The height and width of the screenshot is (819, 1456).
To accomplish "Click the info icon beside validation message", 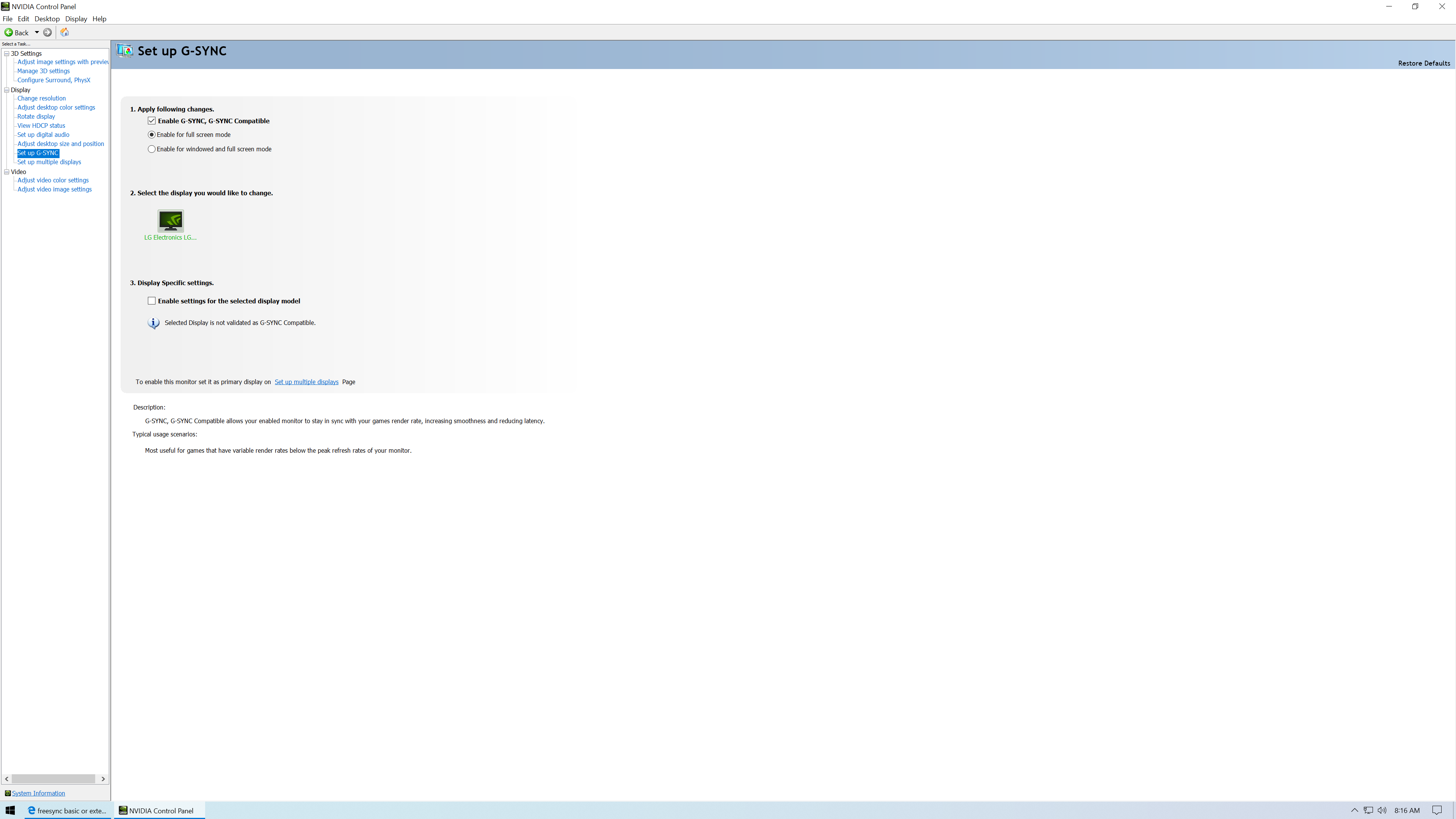I will click(153, 323).
